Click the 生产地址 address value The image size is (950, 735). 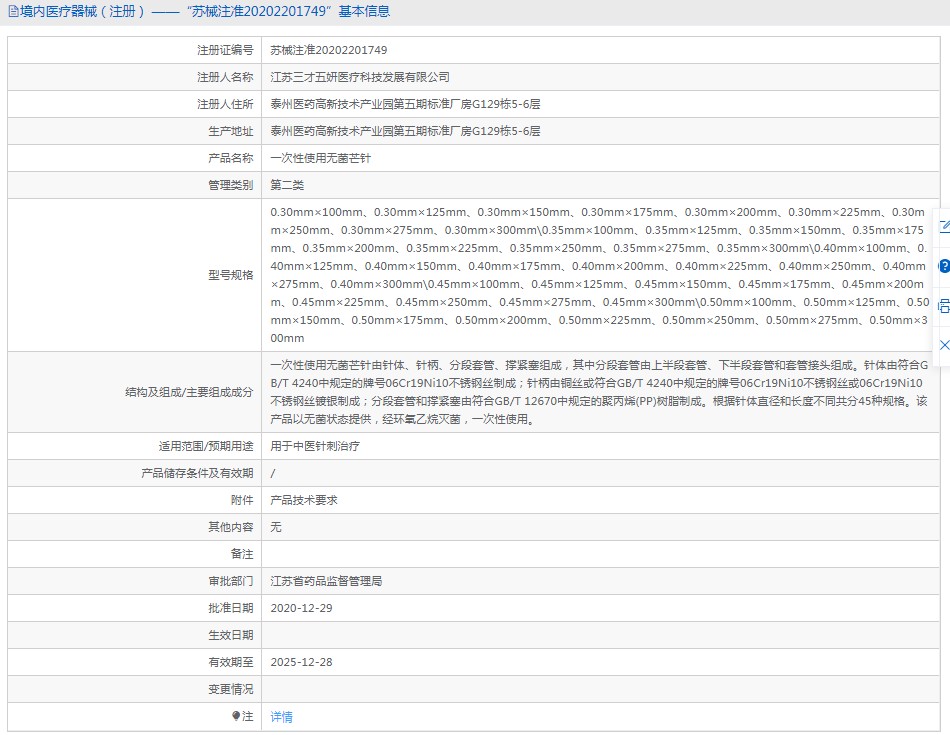(x=405, y=131)
